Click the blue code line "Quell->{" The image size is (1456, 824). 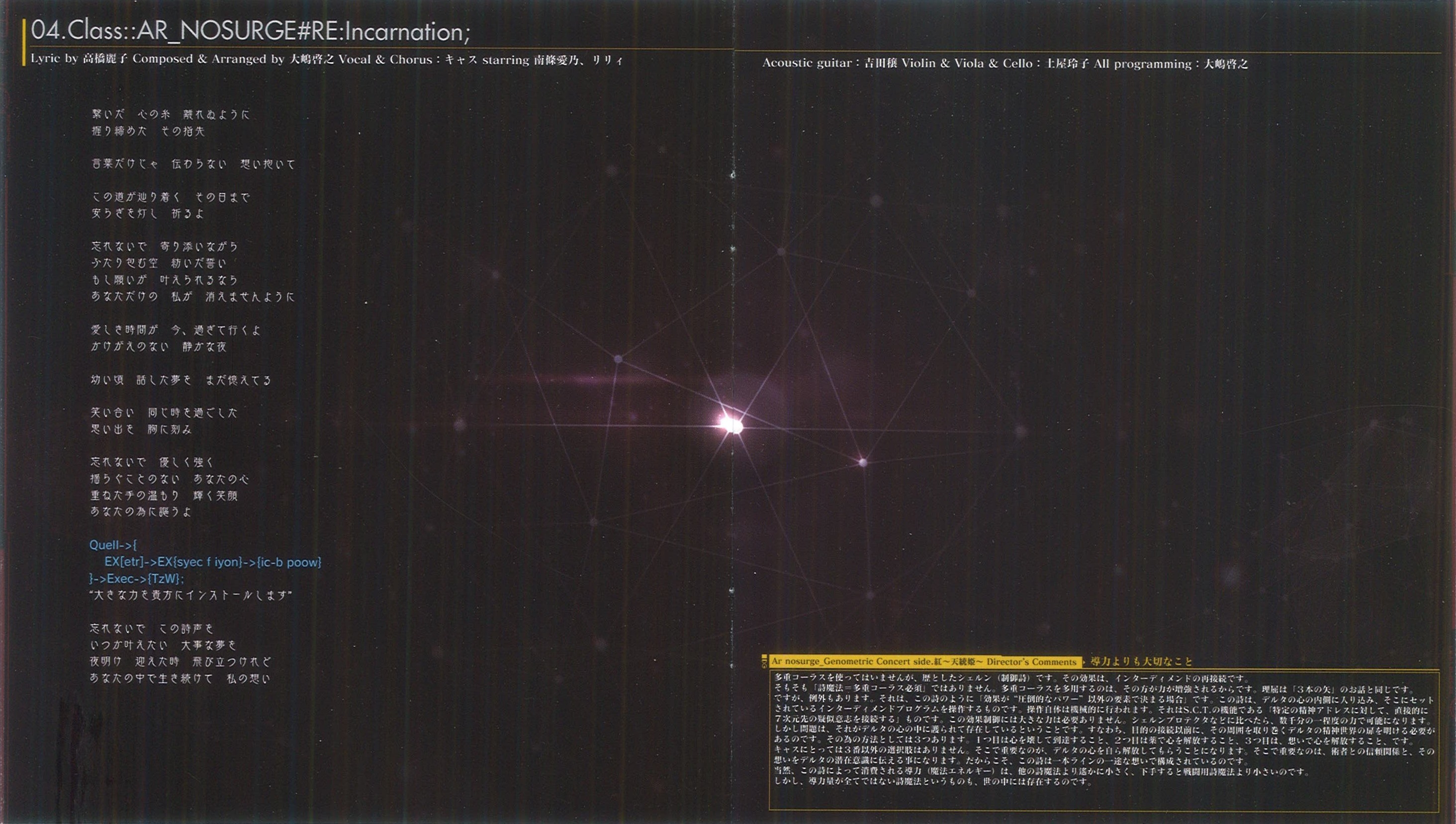[113, 545]
